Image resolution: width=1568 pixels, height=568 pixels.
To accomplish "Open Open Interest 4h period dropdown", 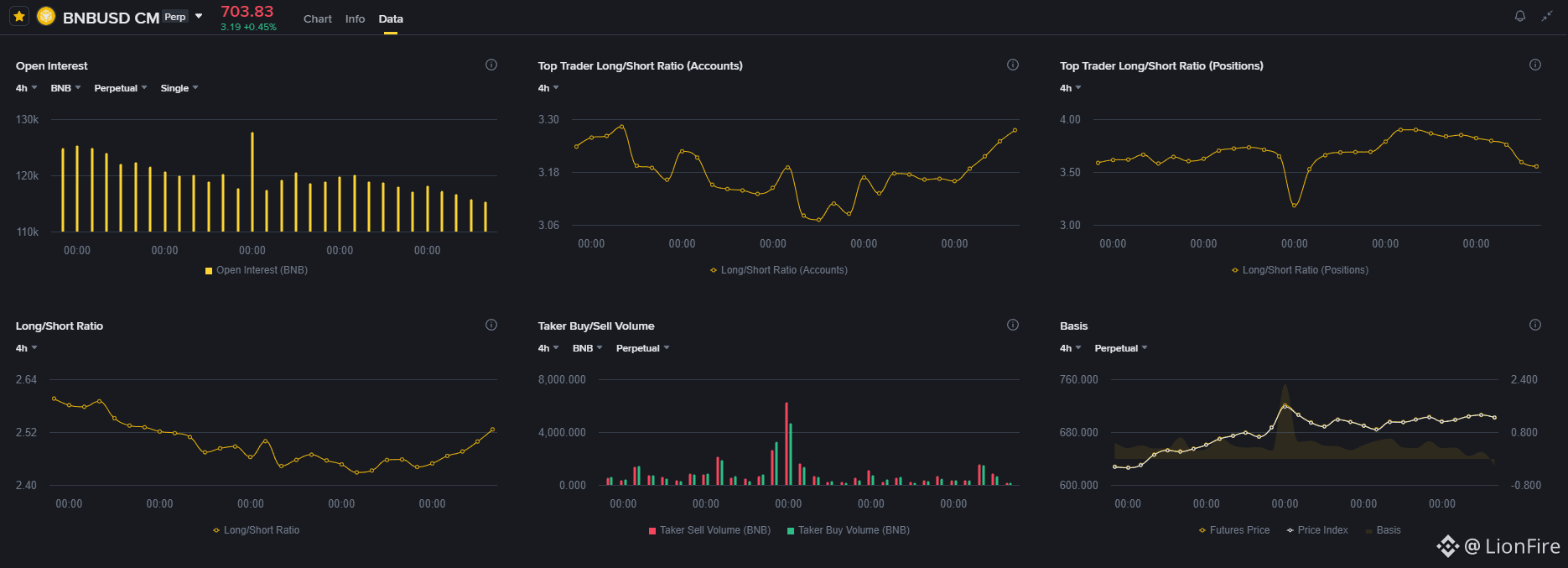I will 26,88.
